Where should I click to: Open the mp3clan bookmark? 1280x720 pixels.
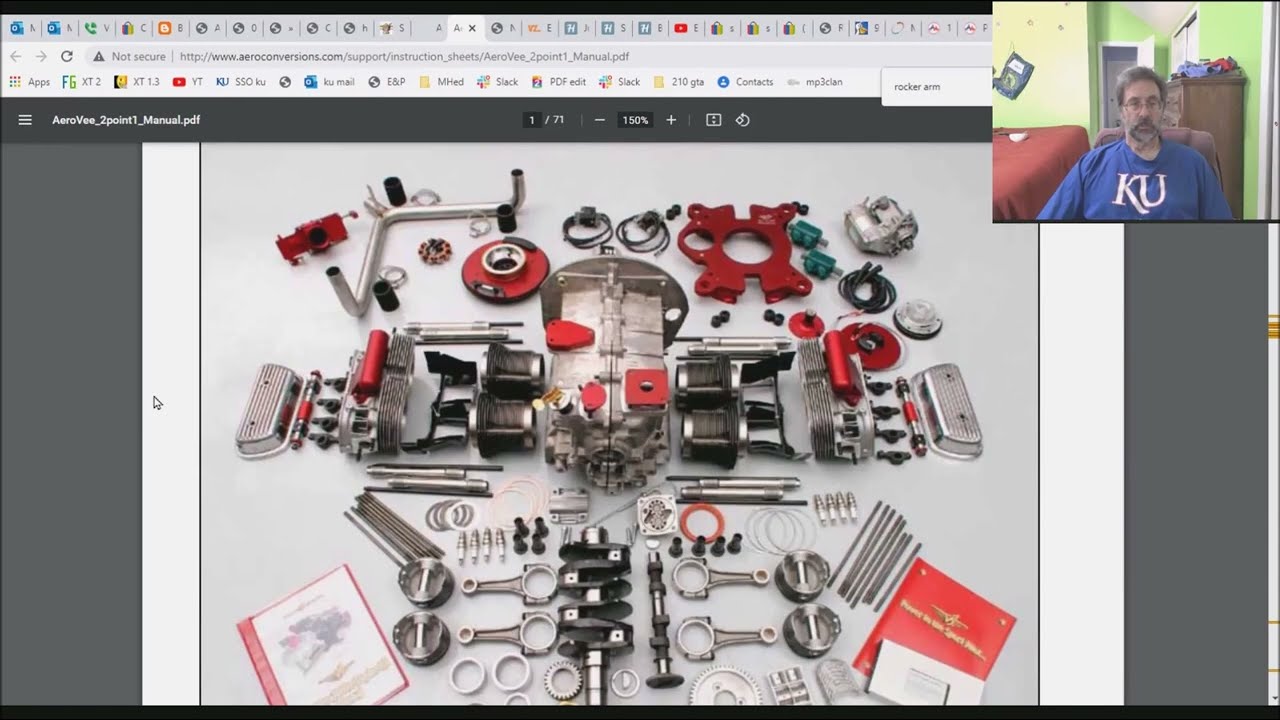pos(815,82)
